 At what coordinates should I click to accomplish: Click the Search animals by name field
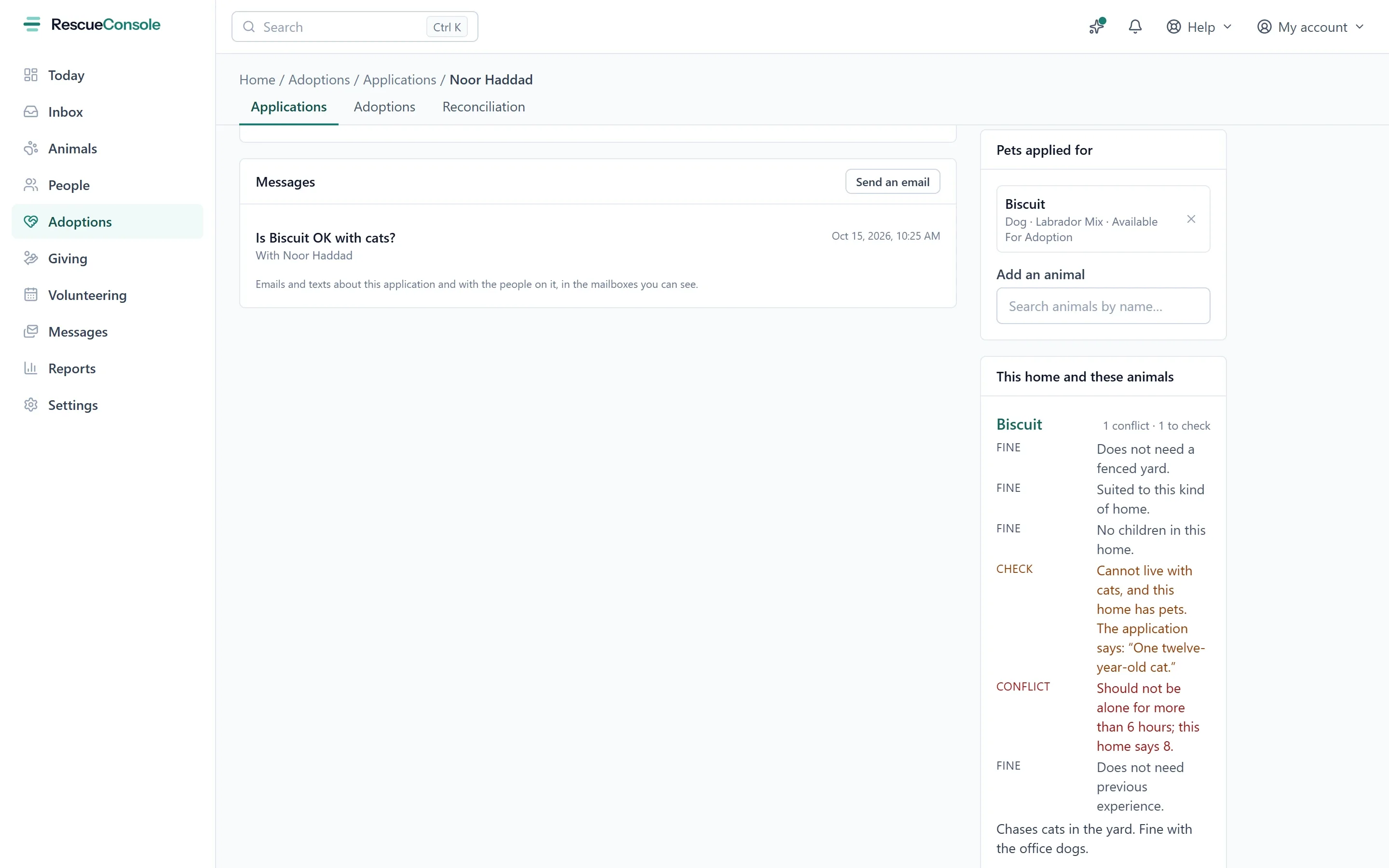click(1103, 306)
